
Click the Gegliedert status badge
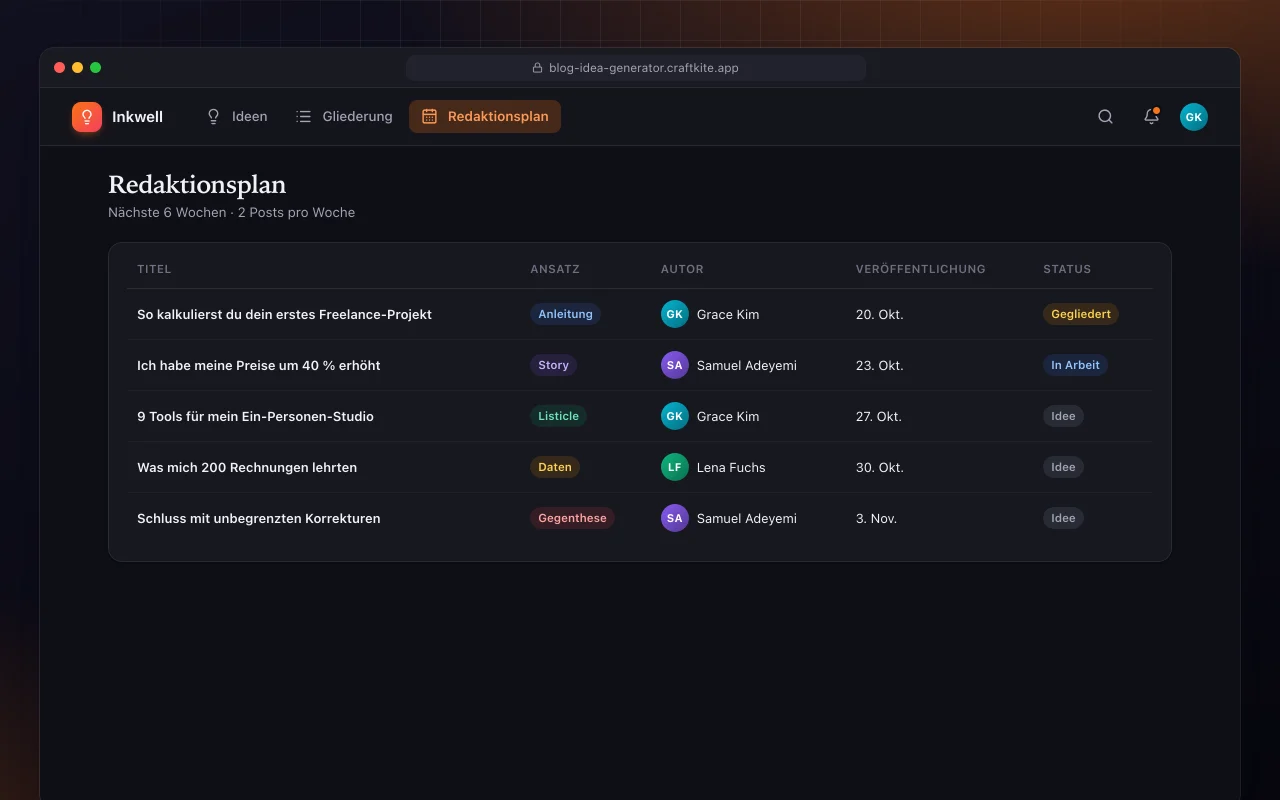1081,314
